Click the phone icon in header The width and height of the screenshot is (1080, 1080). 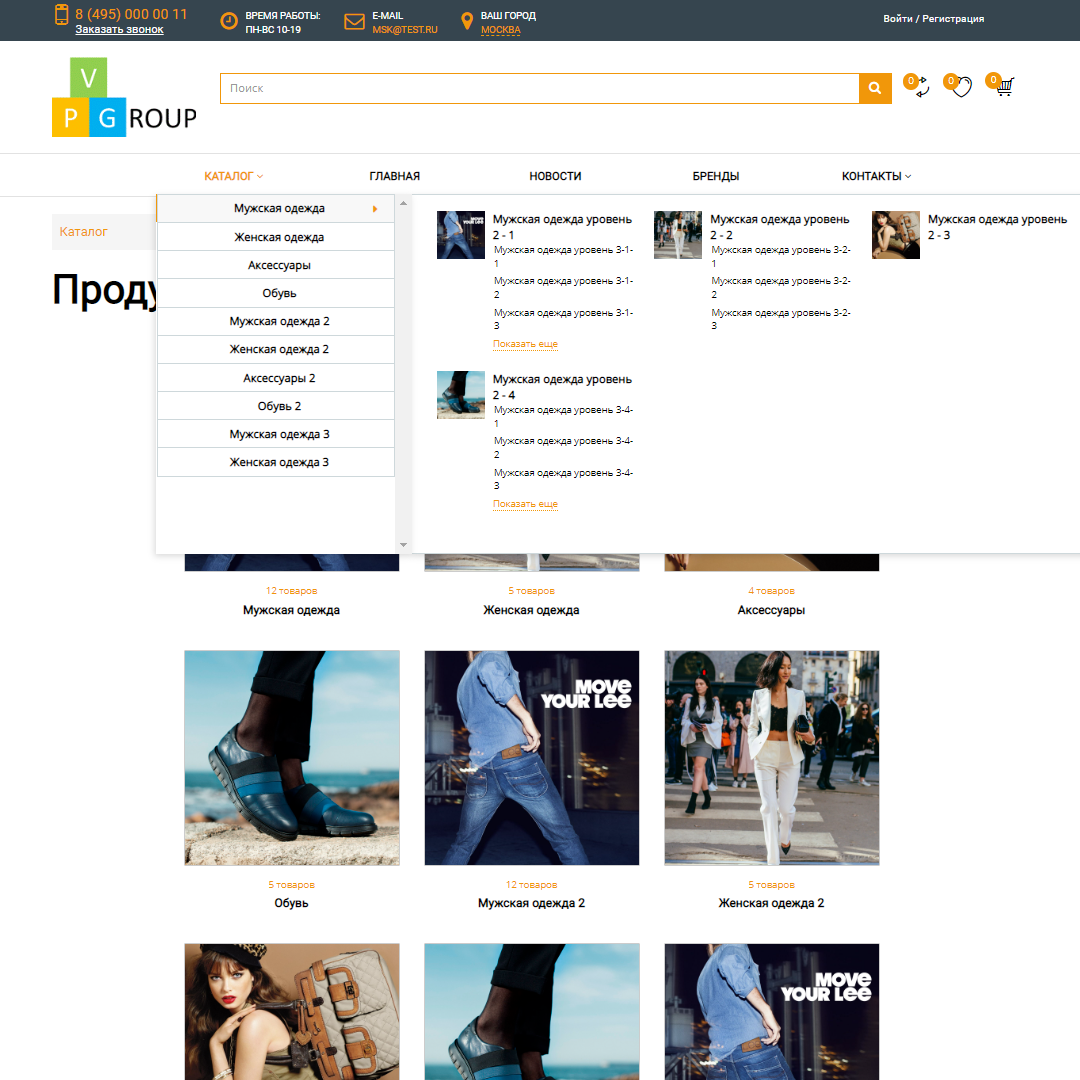point(62,15)
